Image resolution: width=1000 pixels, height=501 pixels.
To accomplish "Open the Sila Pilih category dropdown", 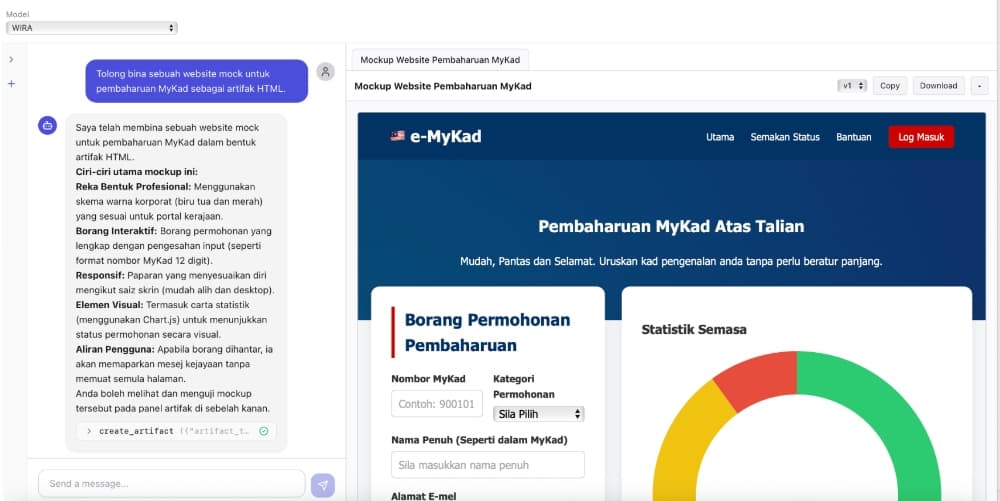I will pos(538,414).
